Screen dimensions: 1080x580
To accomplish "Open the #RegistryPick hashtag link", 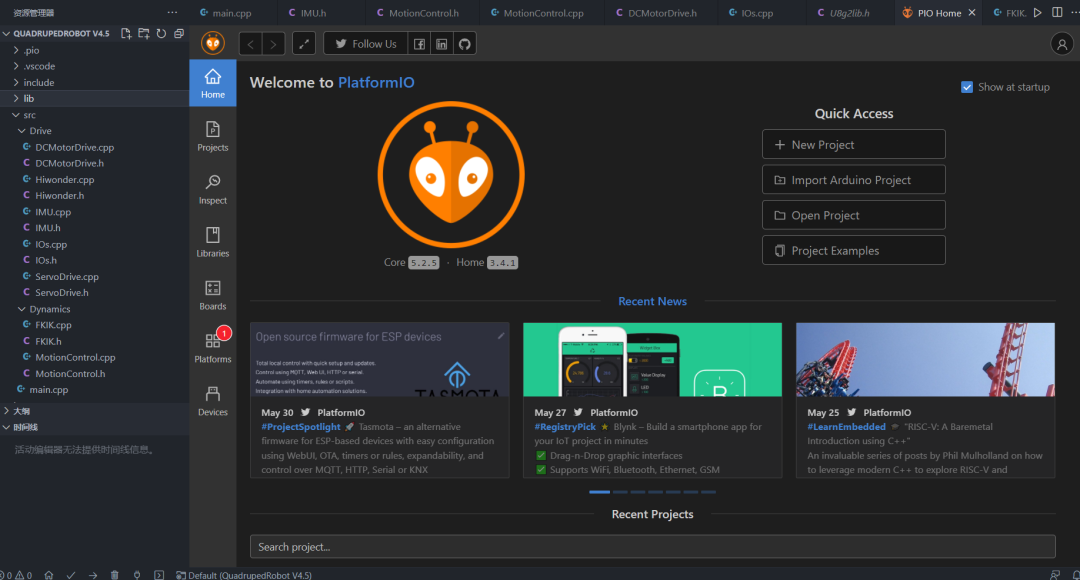I will 565,427.
